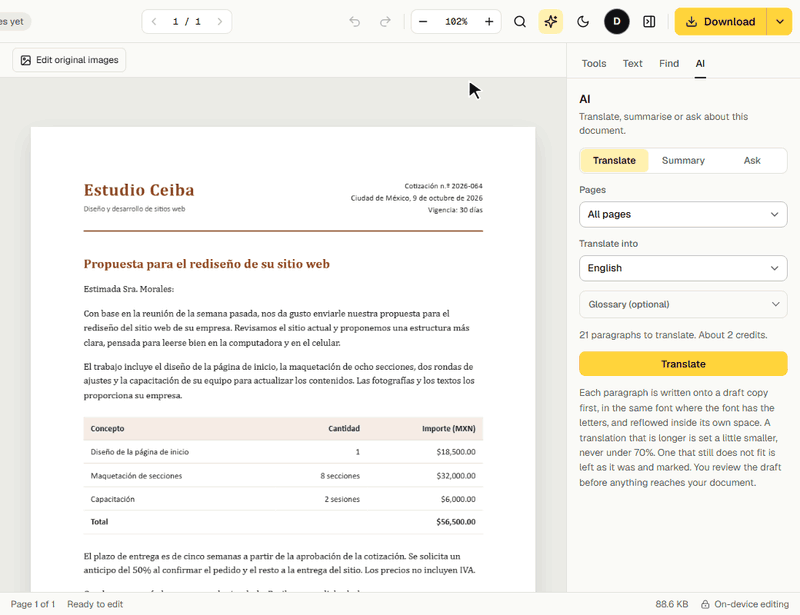This screenshot has width=800, height=615.
Task: Click the 2 sesiones quantity cell
Action: tap(342, 499)
